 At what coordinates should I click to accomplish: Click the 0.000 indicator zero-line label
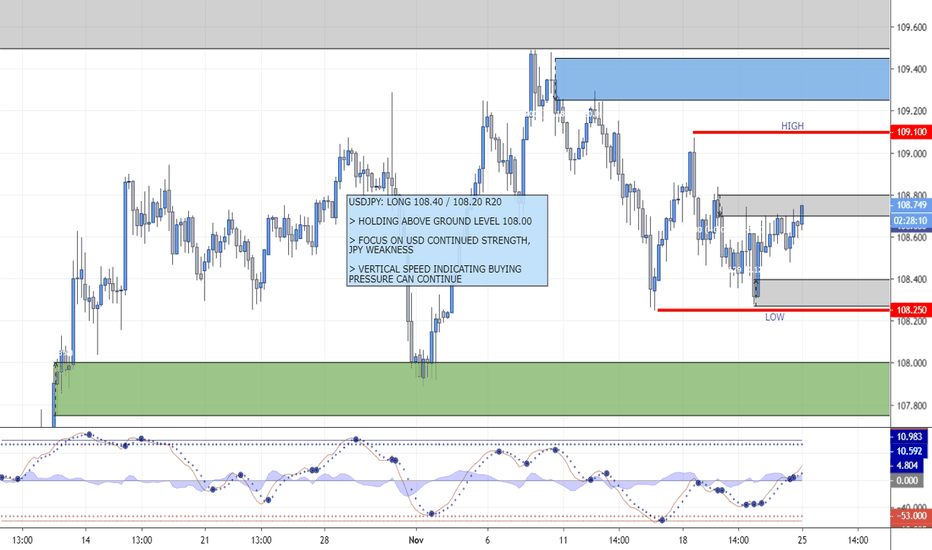click(909, 480)
